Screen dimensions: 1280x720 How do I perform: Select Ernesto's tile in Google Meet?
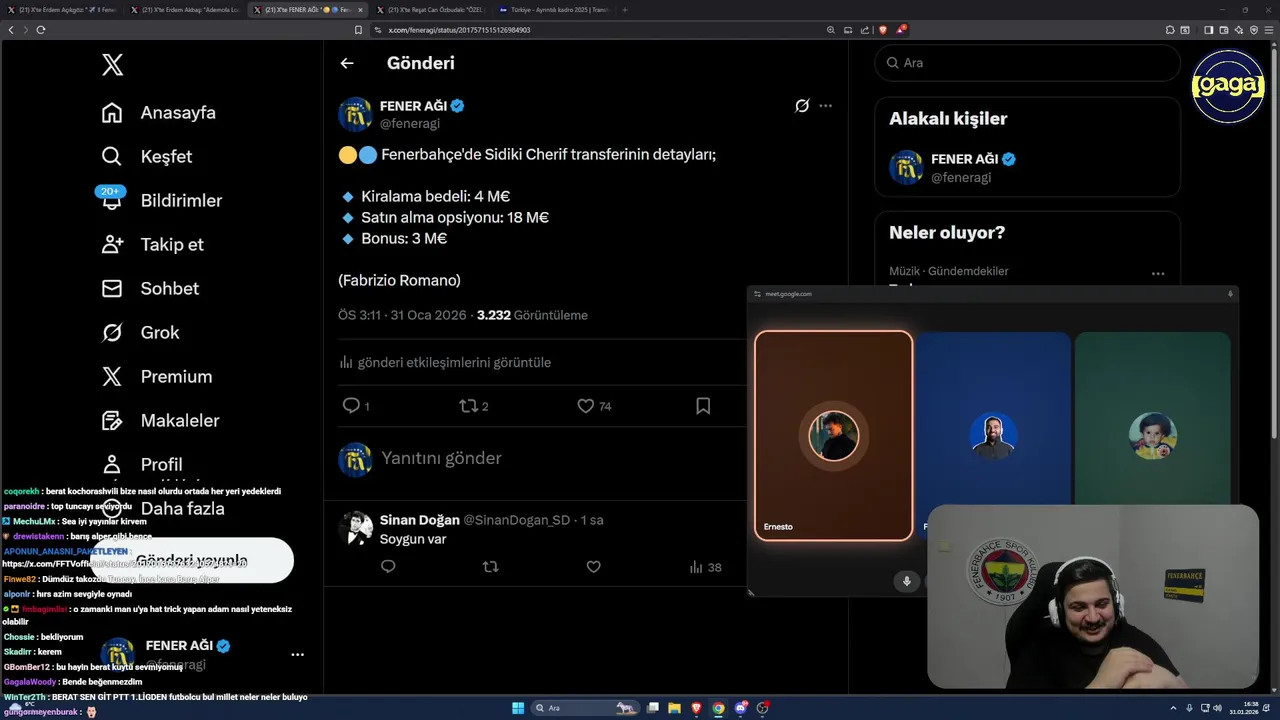coord(833,436)
